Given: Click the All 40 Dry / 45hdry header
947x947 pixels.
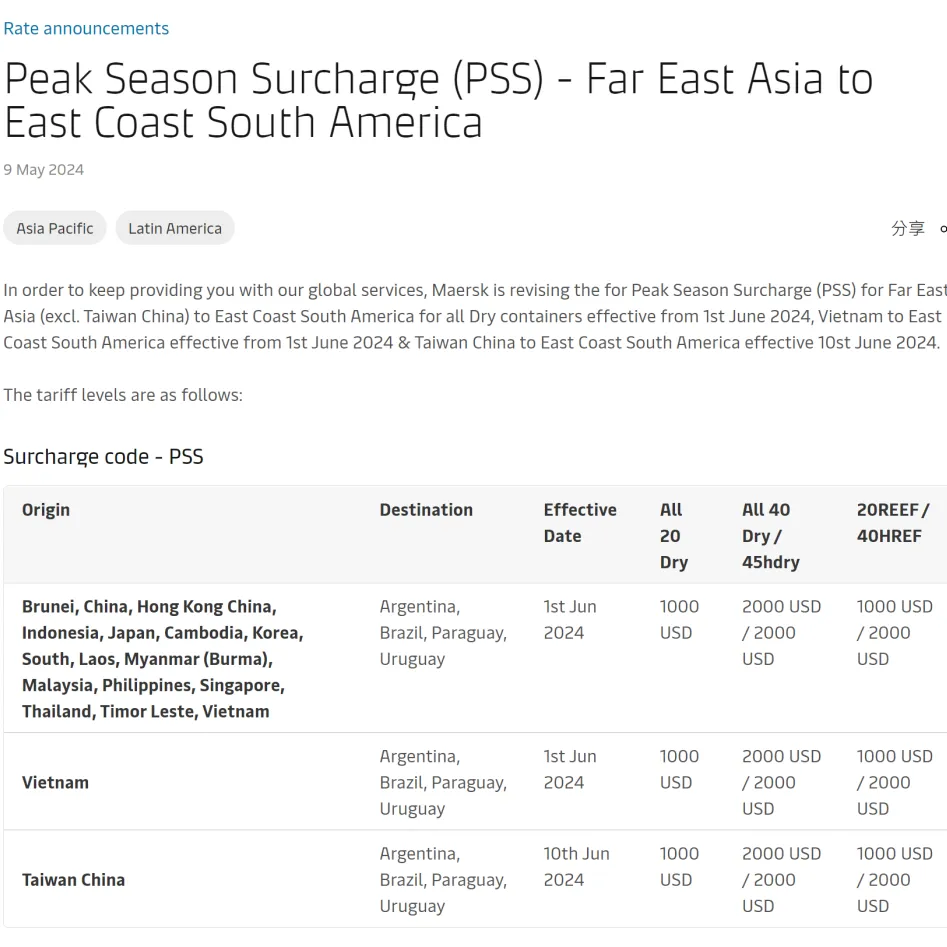Looking at the screenshot, I should pos(771,536).
